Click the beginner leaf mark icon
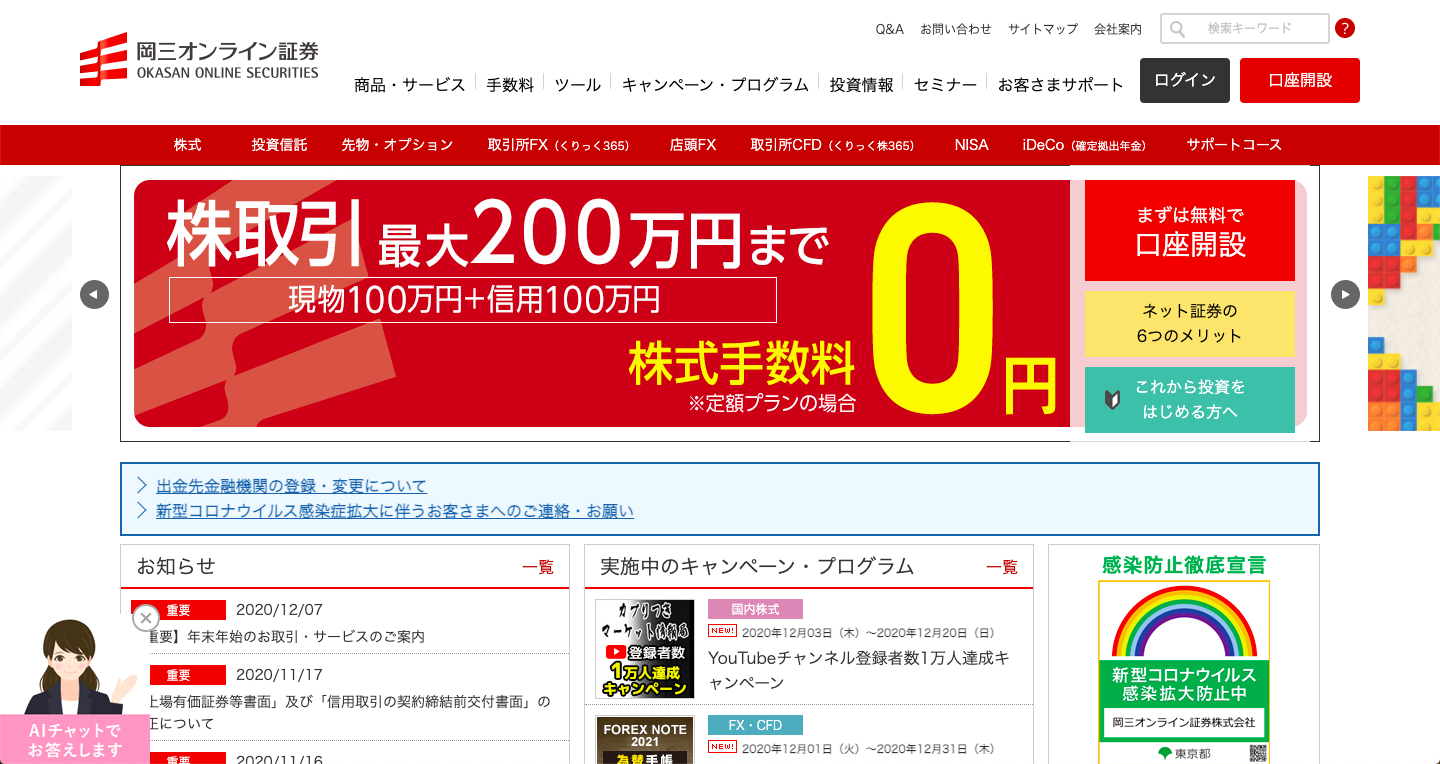The height and width of the screenshot is (764, 1440). coord(1111,400)
